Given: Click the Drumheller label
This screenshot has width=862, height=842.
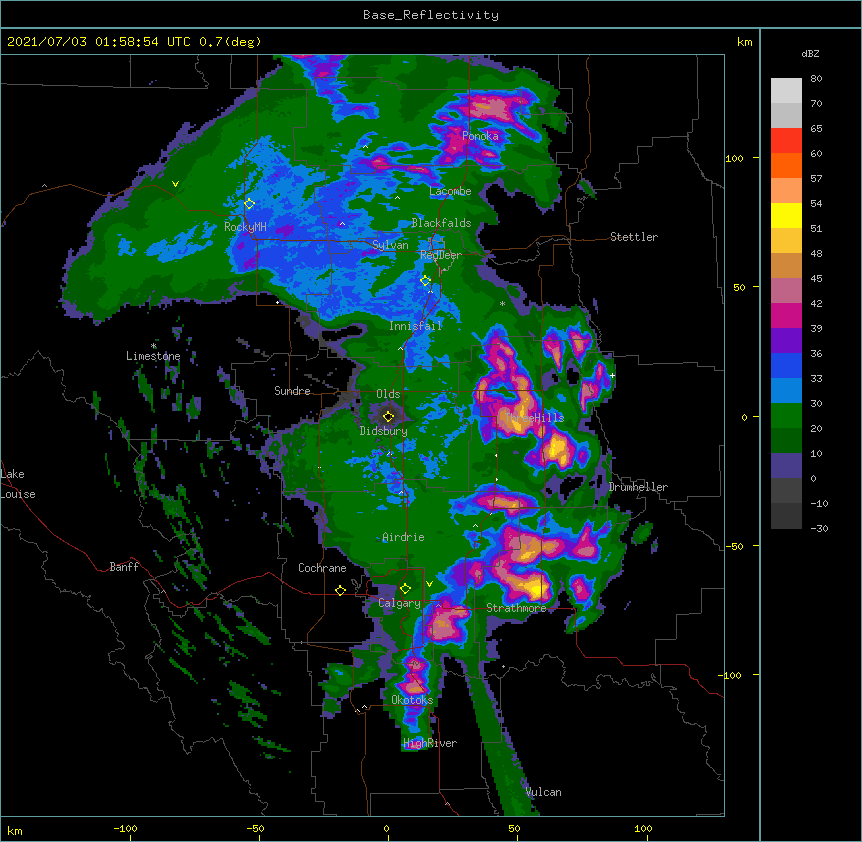Looking at the screenshot, I should pyautogui.click(x=638, y=487).
